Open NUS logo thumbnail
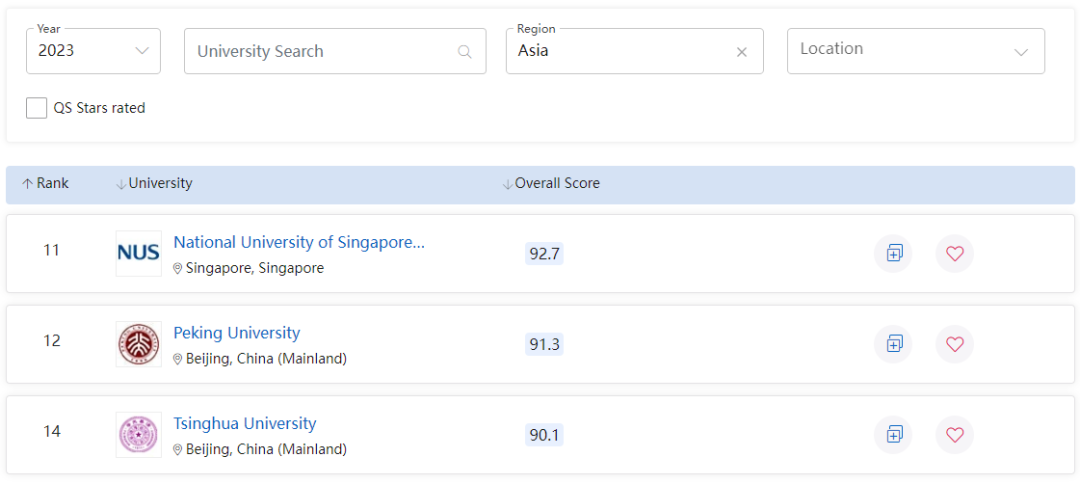The height and width of the screenshot is (484, 1080). click(138, 253)
